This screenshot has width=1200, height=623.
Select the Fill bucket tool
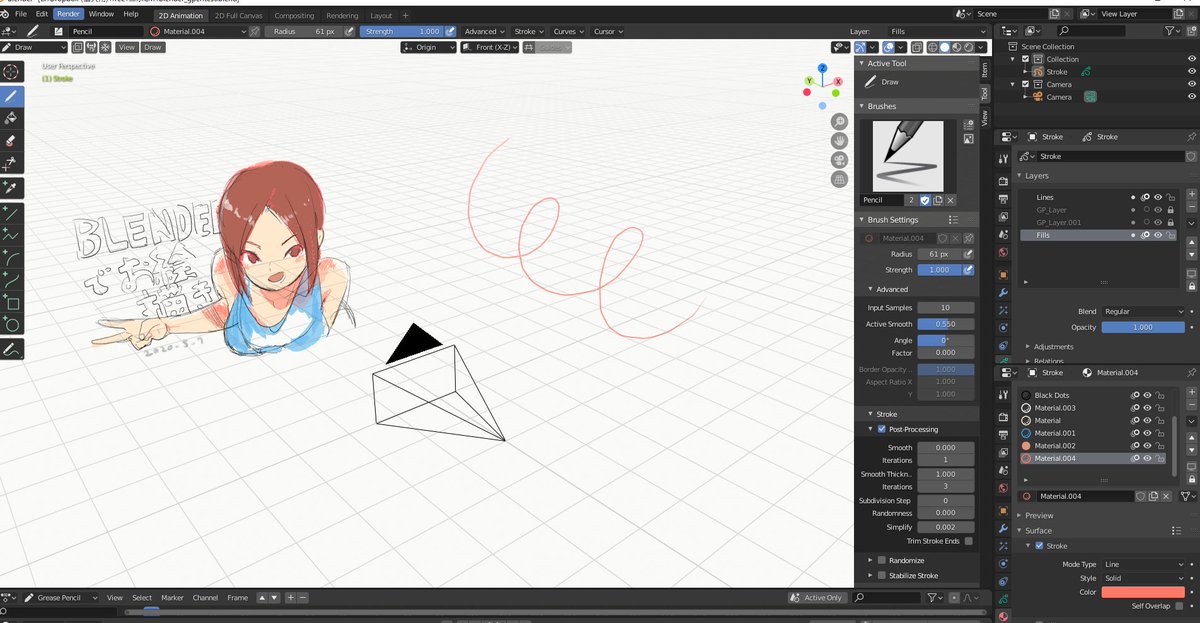(12, 119)
